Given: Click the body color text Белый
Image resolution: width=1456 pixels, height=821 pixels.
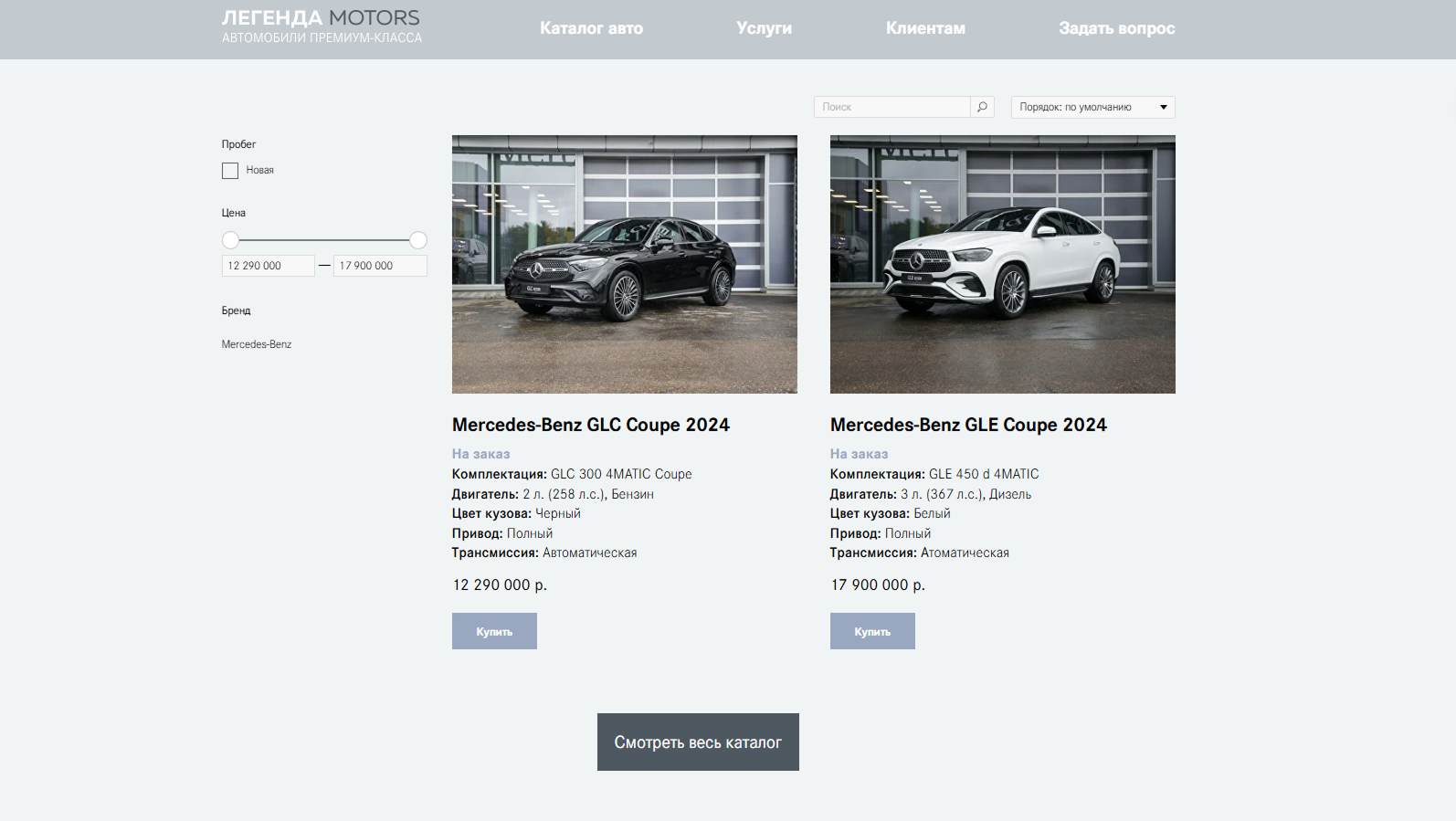Looking at the screenshot, I should click(932, 513).
